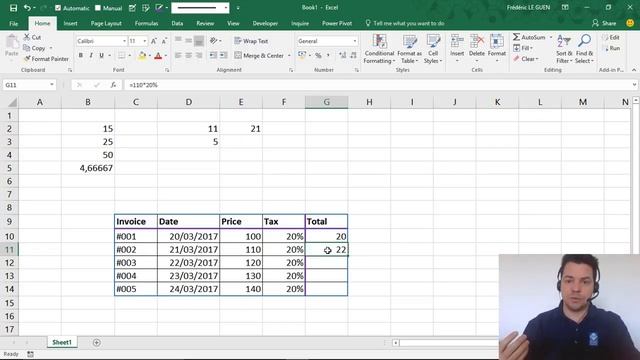Click the Borders icon
The width and height of the screenshot is (640, 360).
click(x=122, y=55)
